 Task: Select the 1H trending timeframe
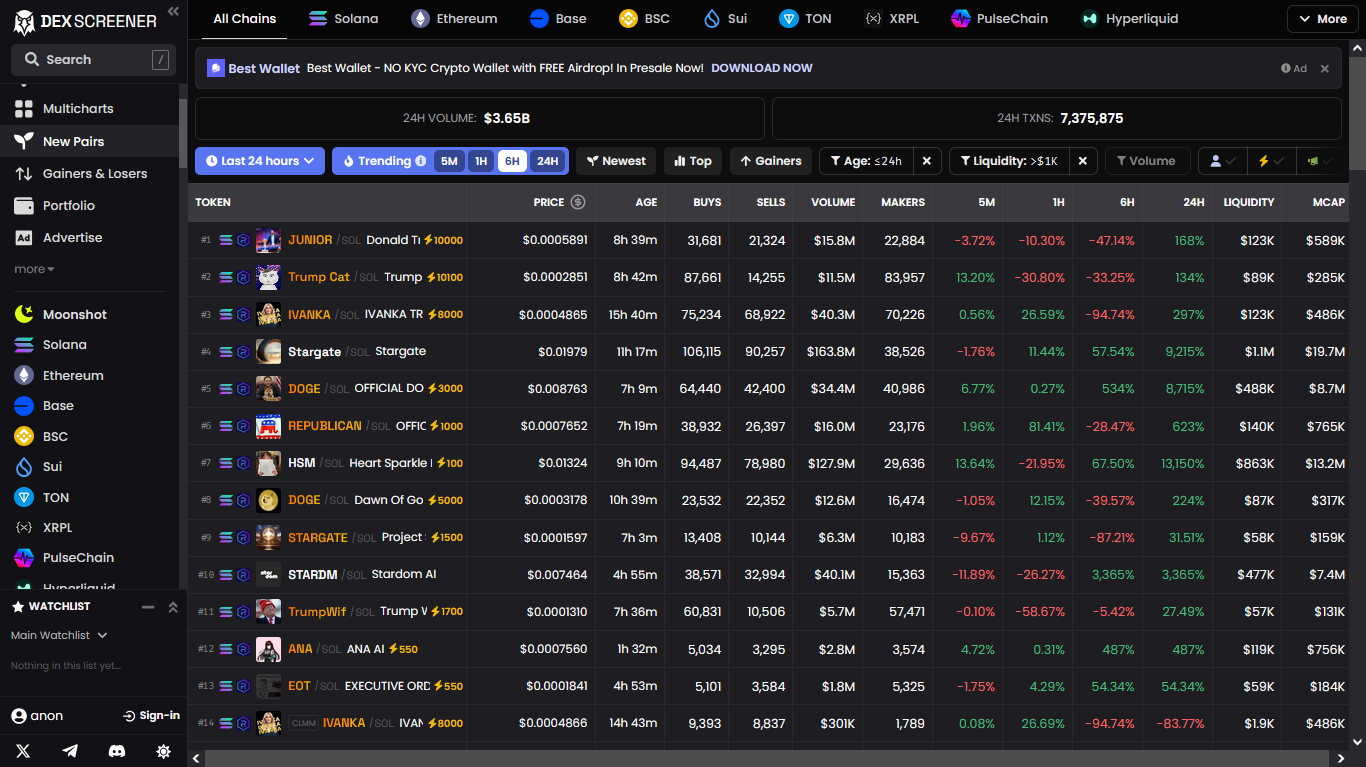coord(481,161)
